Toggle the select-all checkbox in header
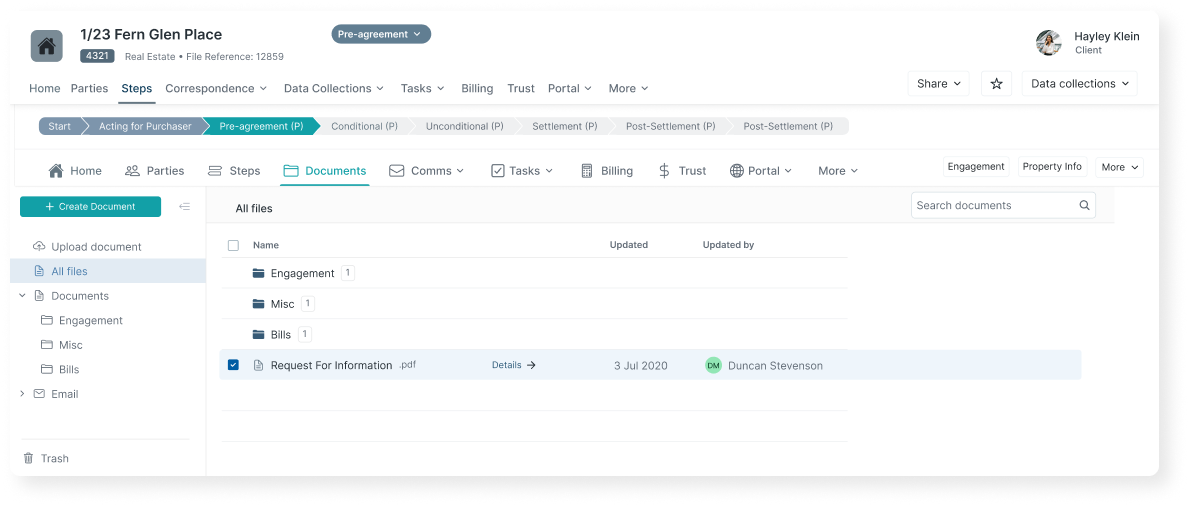 pos(233,245)
